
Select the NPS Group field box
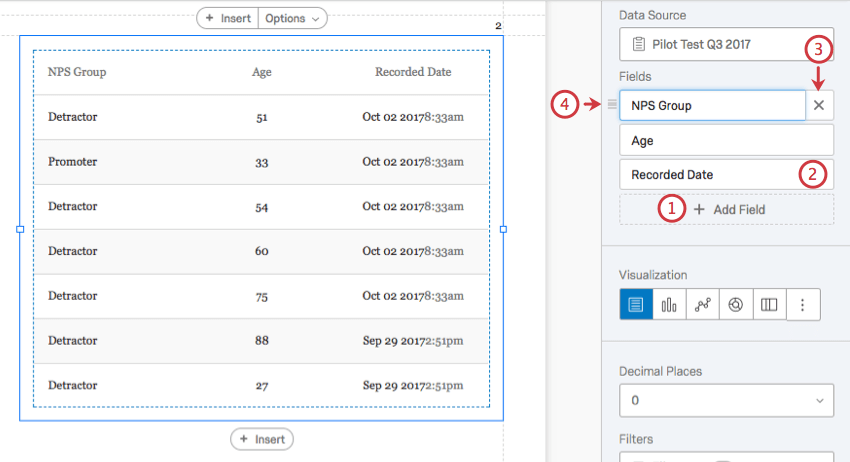point(712,105)
